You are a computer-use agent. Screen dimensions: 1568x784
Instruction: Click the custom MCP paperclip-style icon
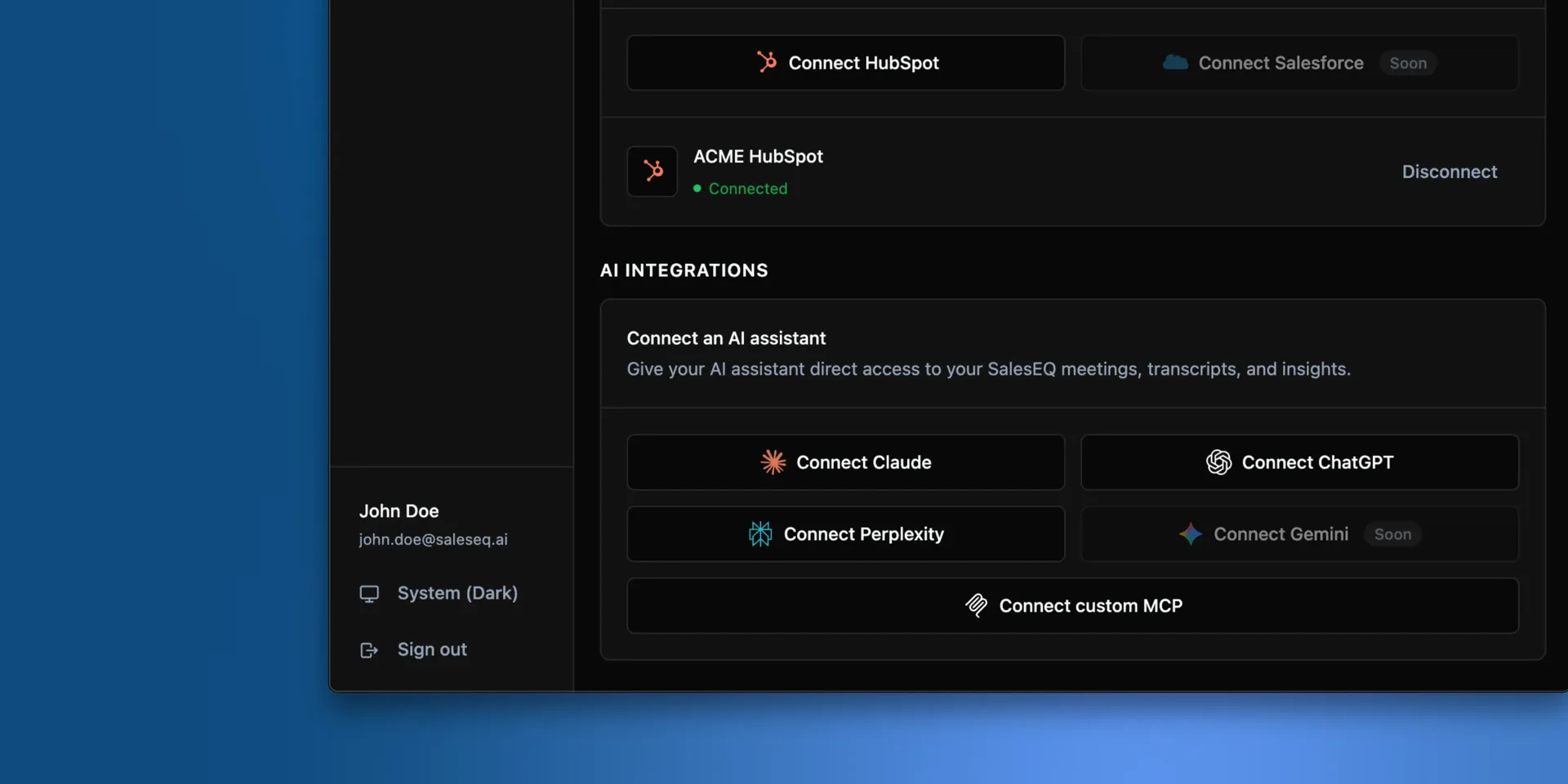pyautogui.click(x=976, y=605)
